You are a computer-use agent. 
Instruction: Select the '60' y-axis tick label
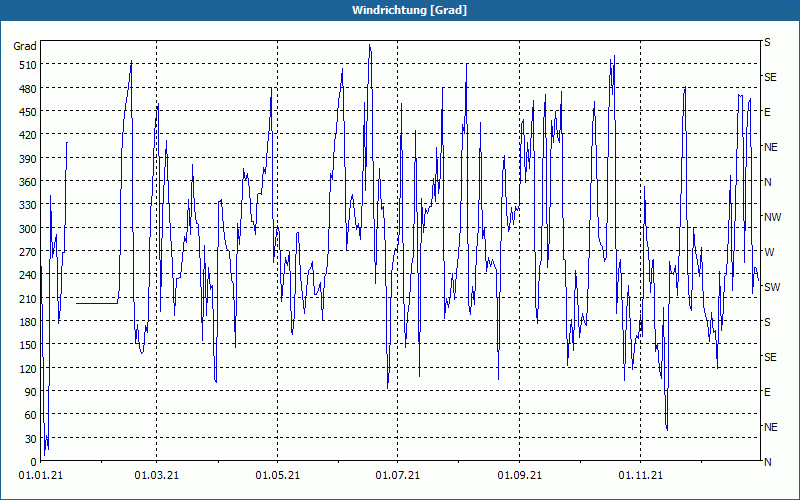(x=31, y=415)
